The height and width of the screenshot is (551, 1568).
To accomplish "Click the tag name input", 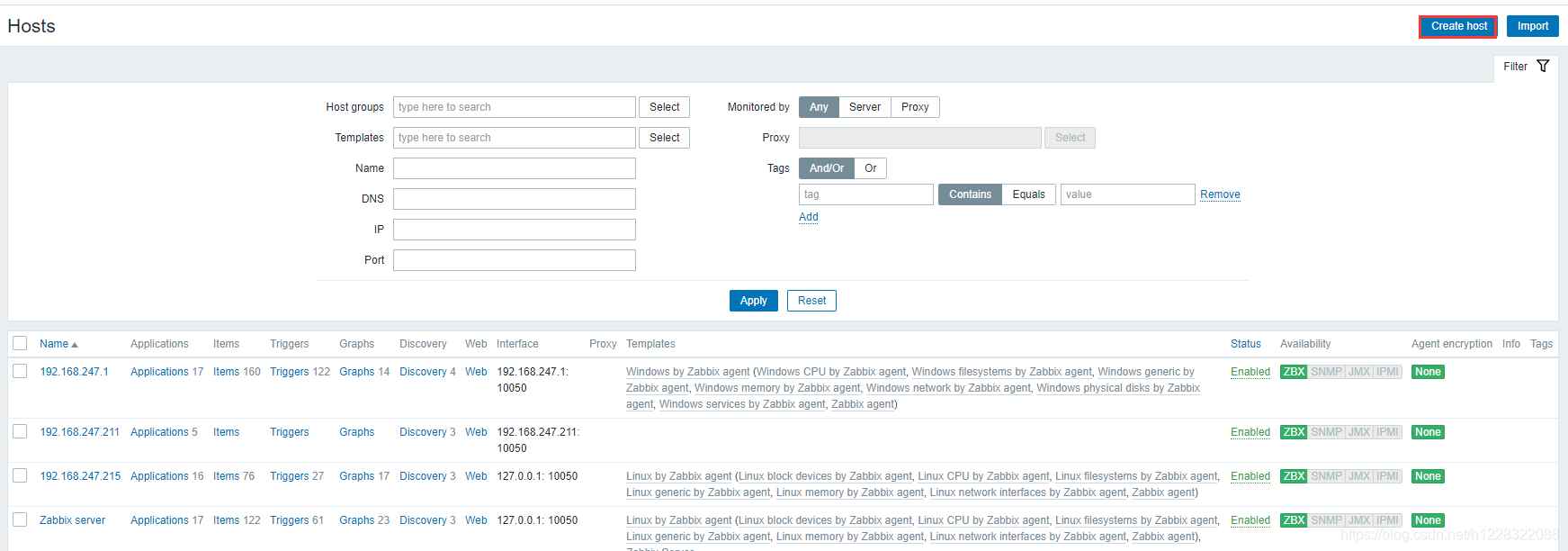I will (866, 194).
